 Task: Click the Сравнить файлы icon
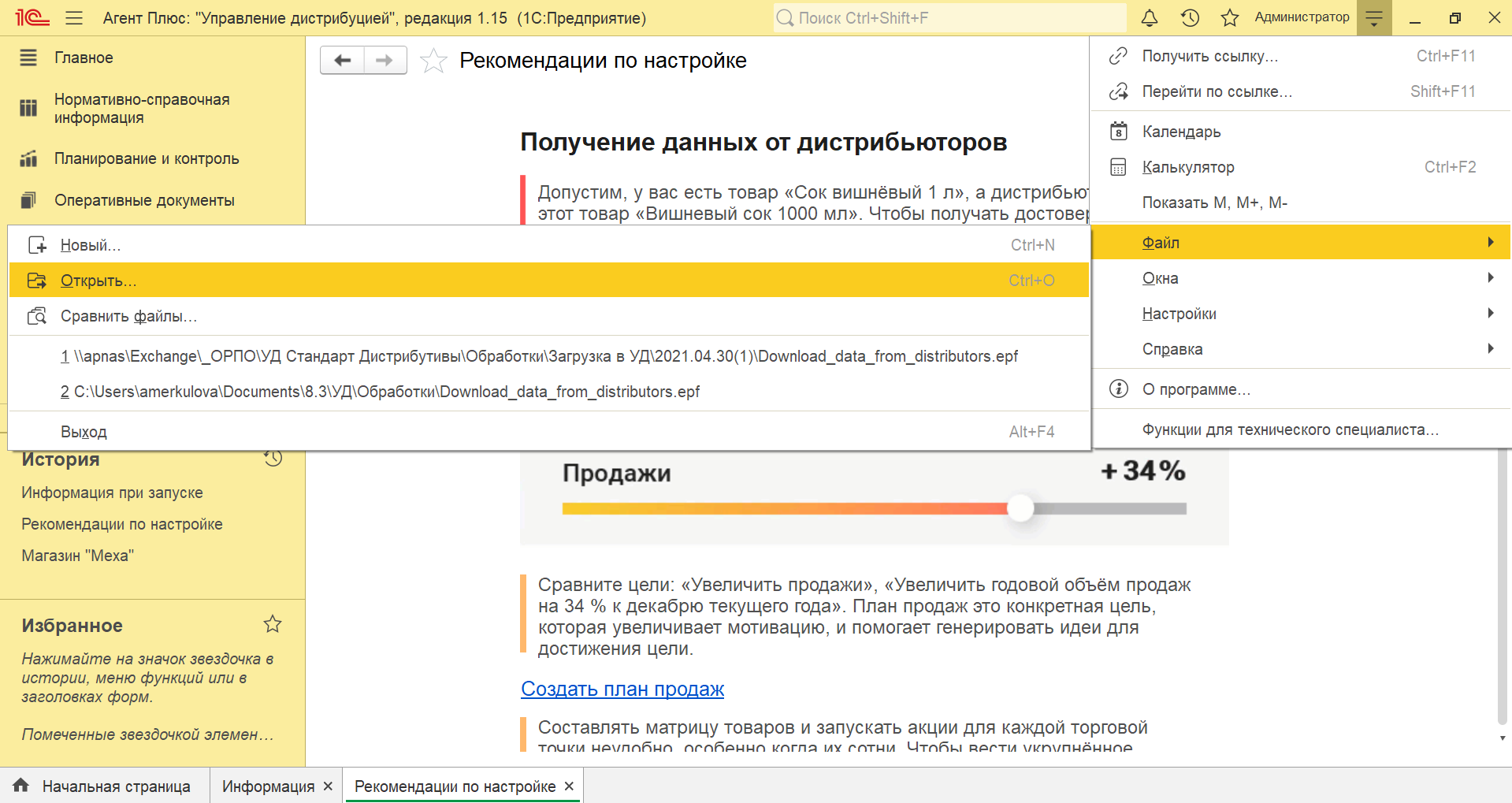tap(37, 316)
